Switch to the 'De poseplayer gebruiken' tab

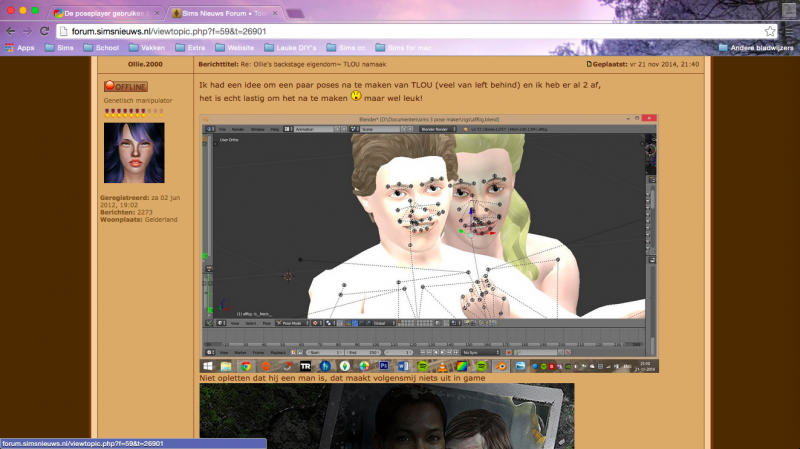coord(104,13)
